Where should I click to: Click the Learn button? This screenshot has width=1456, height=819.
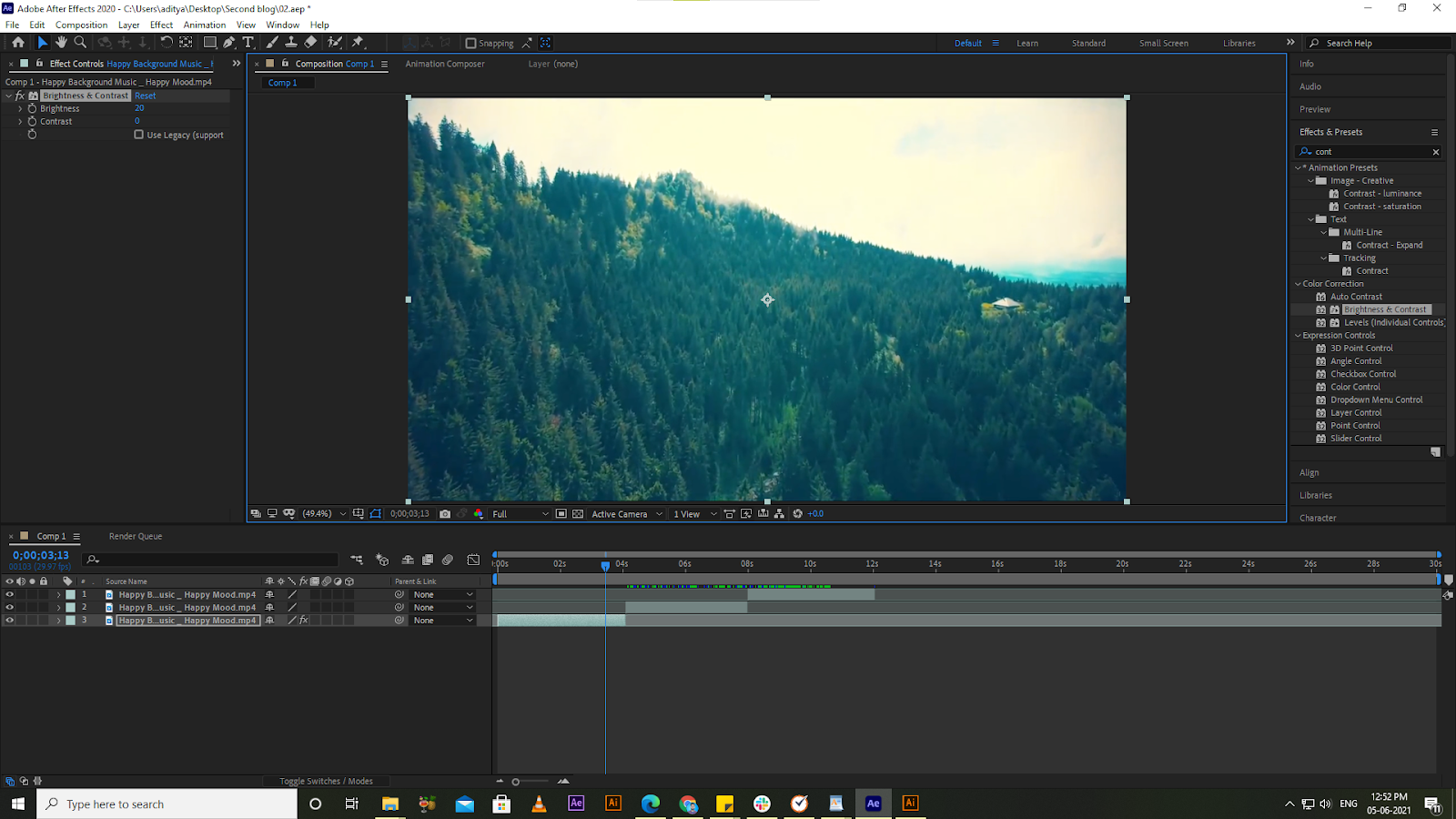[x=1026, y=43]
